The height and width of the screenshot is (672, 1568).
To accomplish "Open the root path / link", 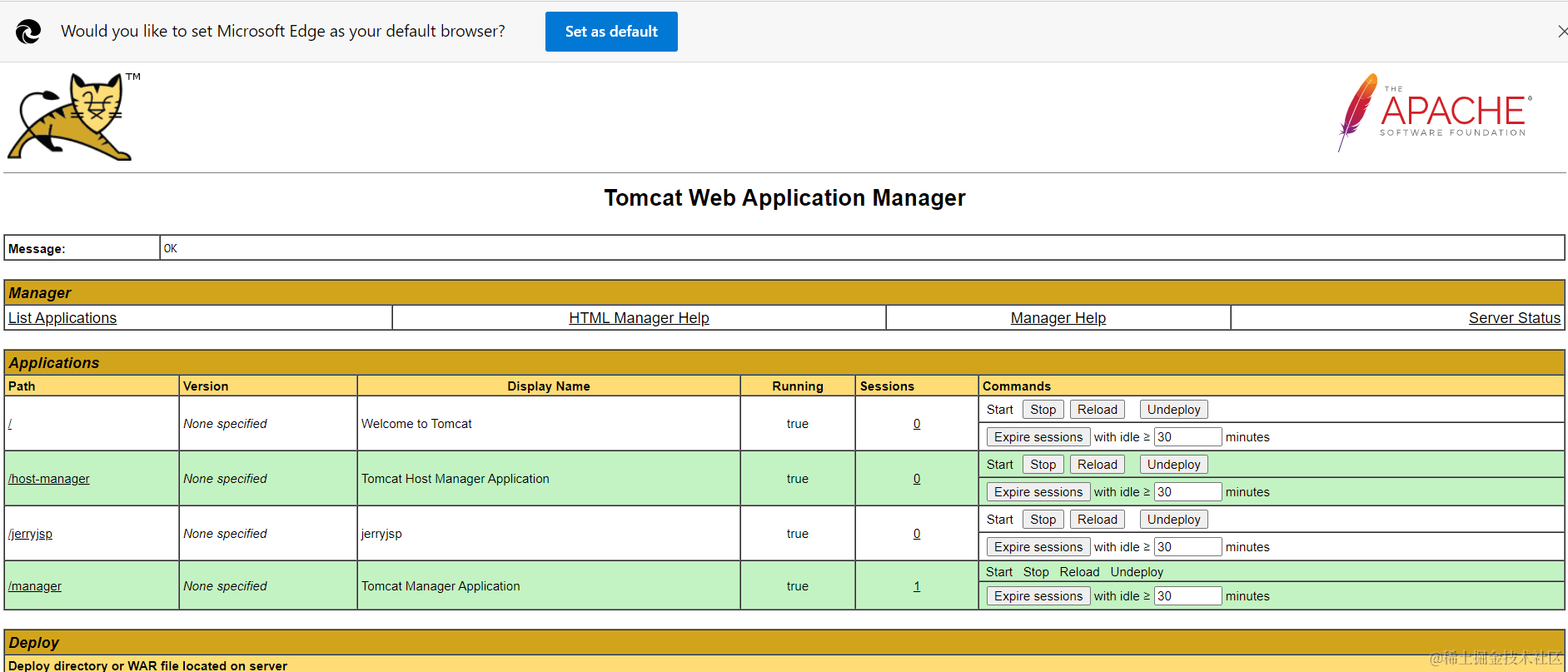I will coord(10,424).
